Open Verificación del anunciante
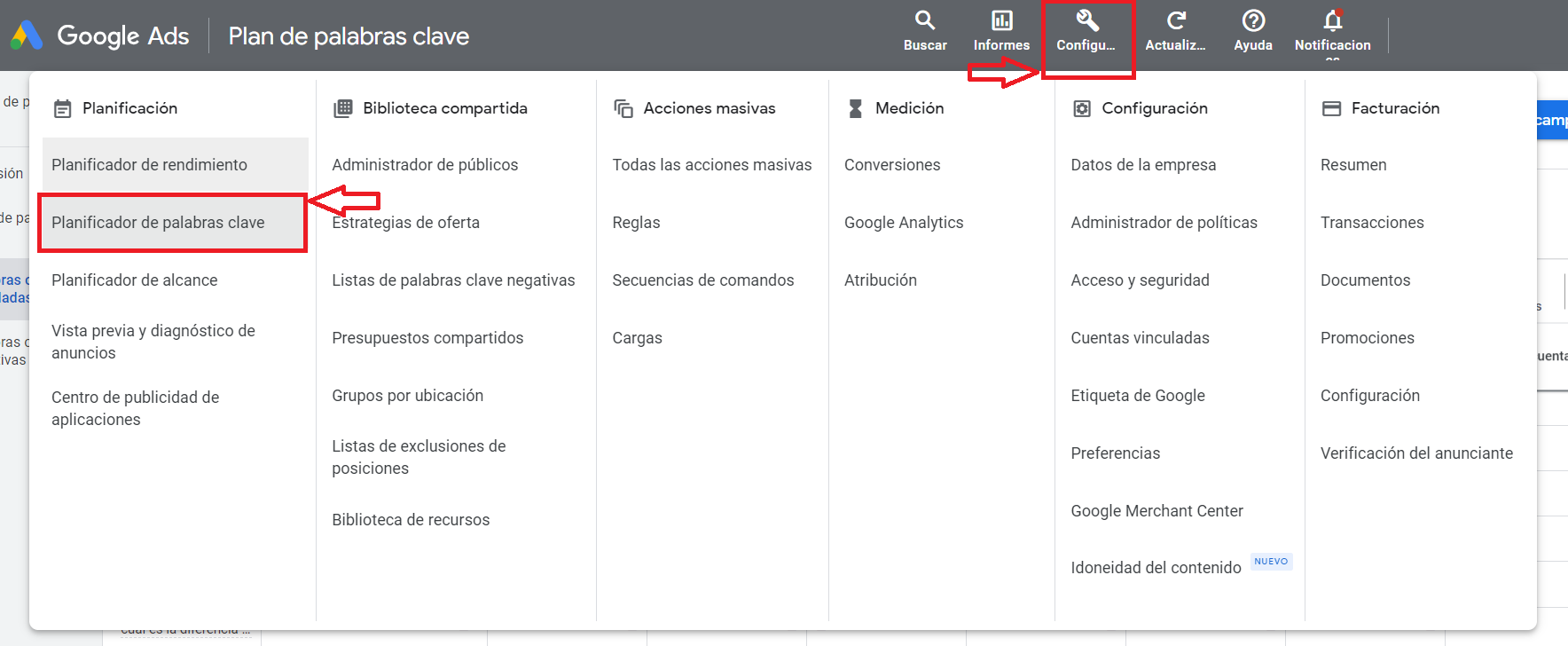This screenshot has width=1568, height=646. pyautogui.click(x=1416, y=453)
